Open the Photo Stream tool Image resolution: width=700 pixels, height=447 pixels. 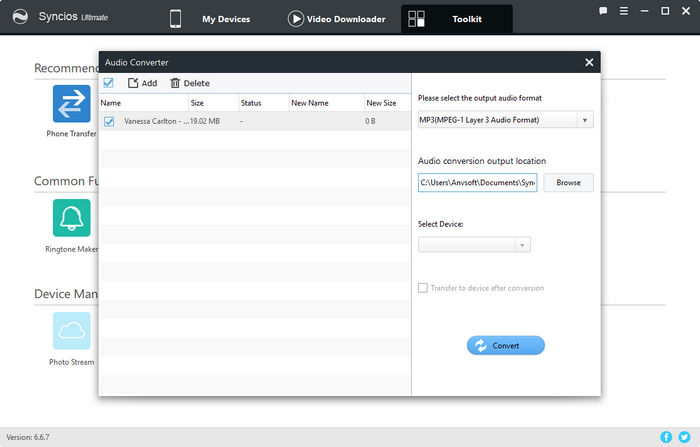[71, 330]
